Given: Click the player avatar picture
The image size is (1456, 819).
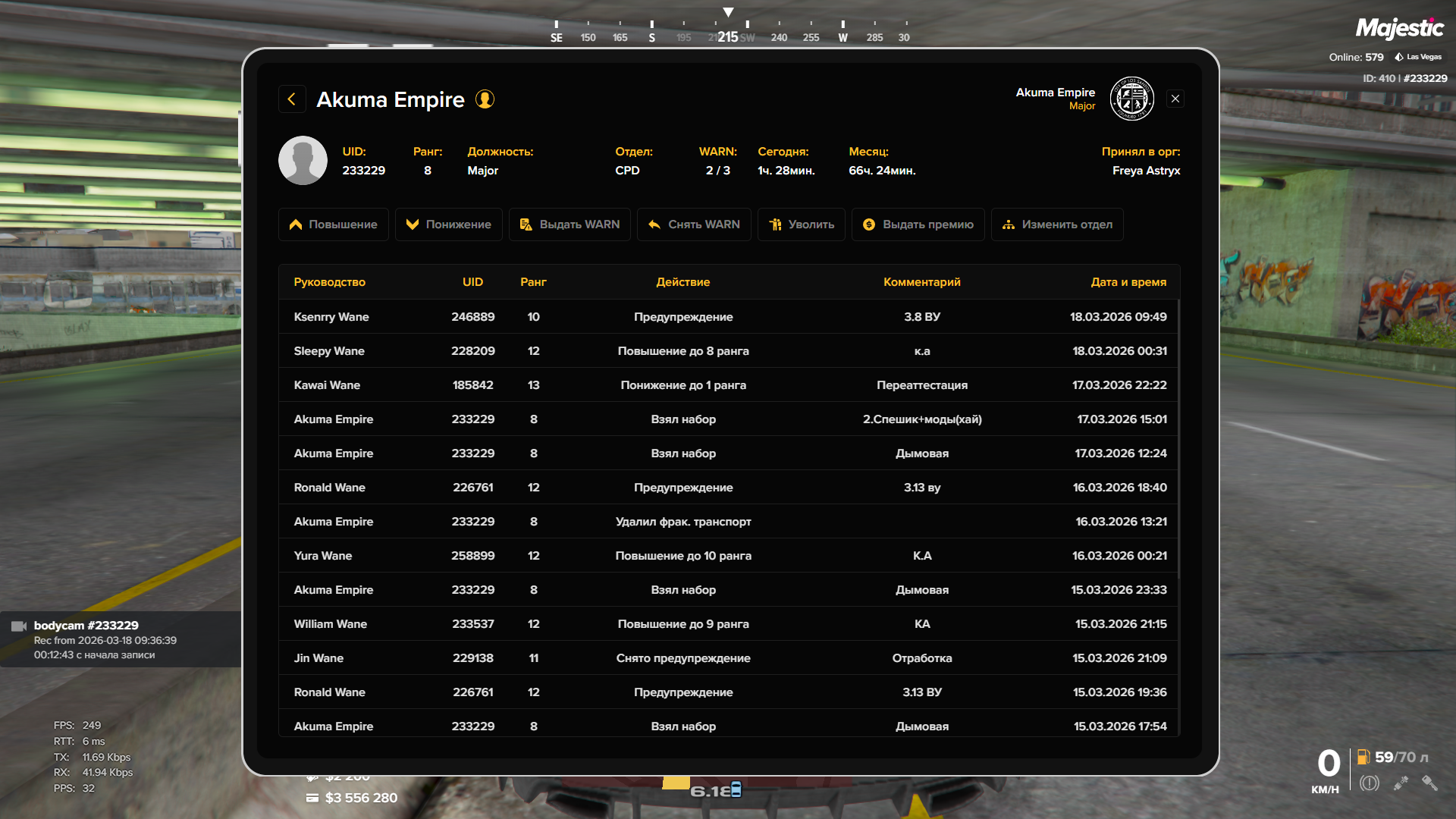Looking at the screenshot, I should (x=303, y=161).
